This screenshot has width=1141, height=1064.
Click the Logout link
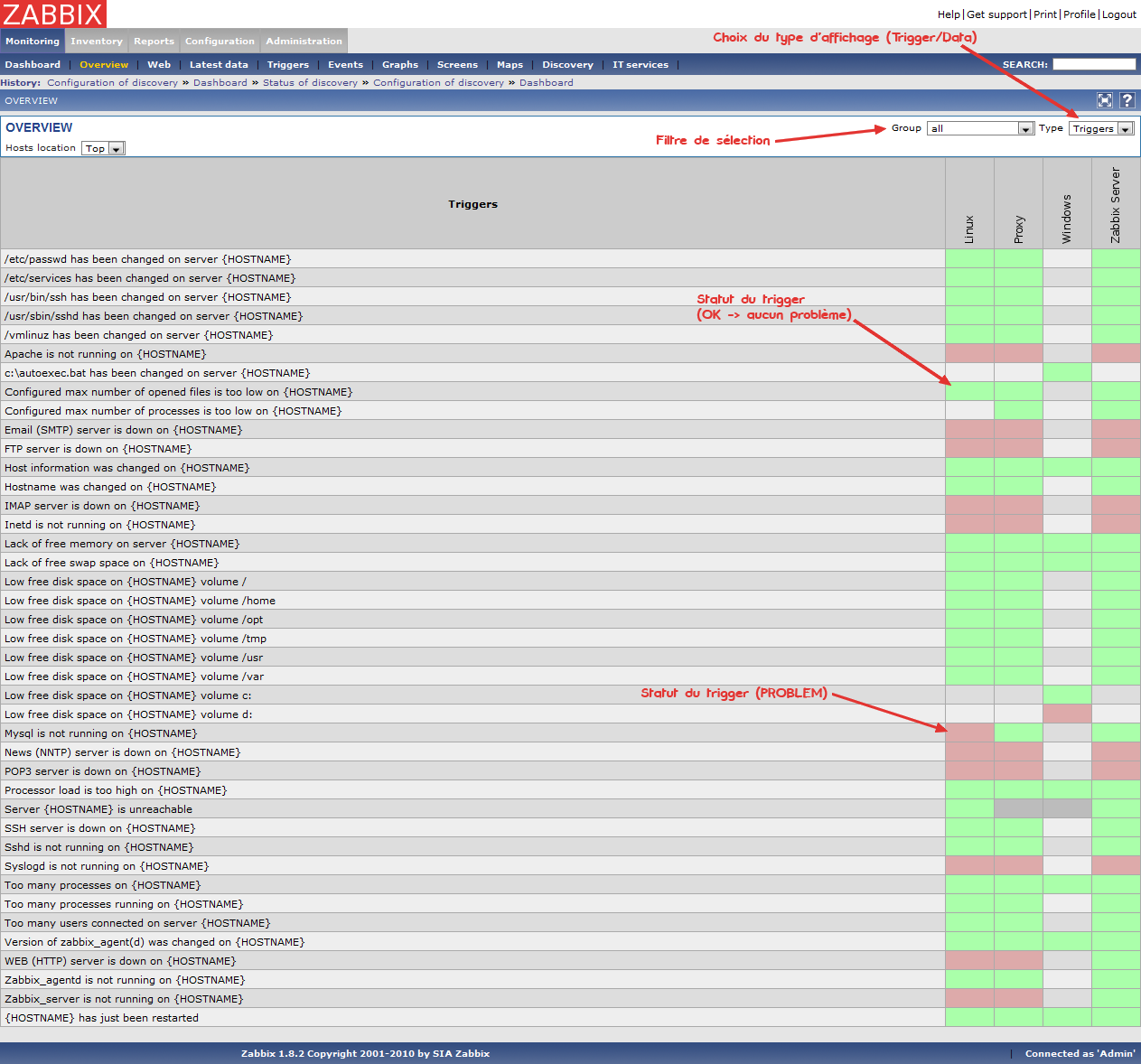tap(1118, 14)
